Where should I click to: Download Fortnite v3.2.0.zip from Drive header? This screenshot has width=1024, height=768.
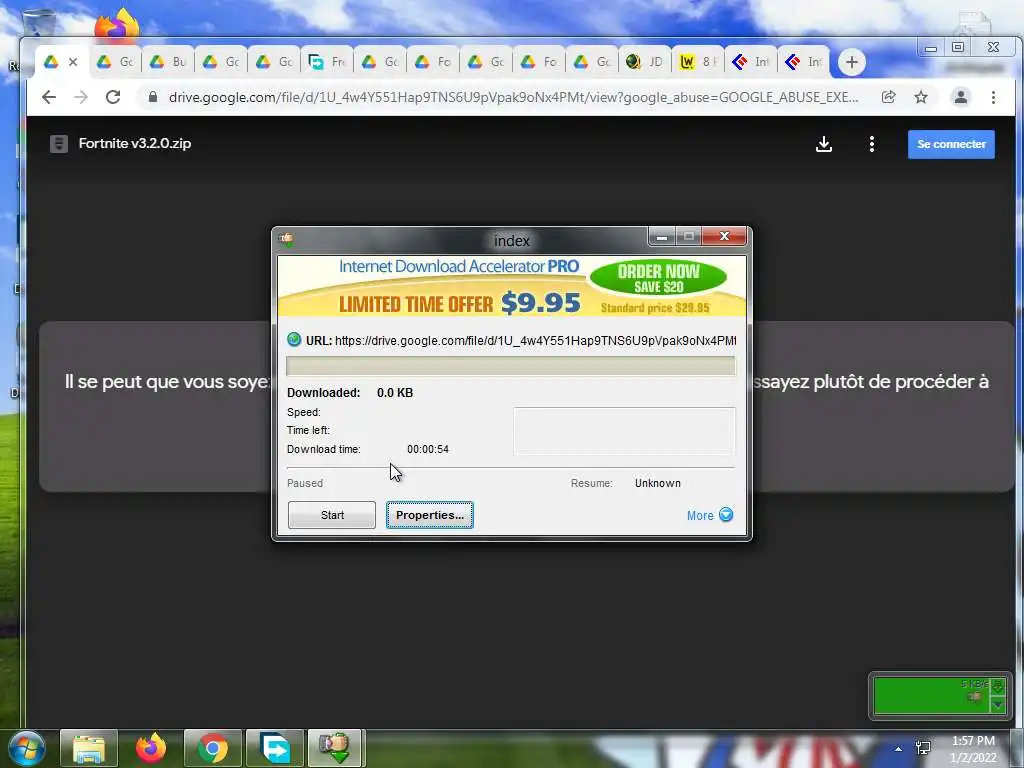pos(824,144)
